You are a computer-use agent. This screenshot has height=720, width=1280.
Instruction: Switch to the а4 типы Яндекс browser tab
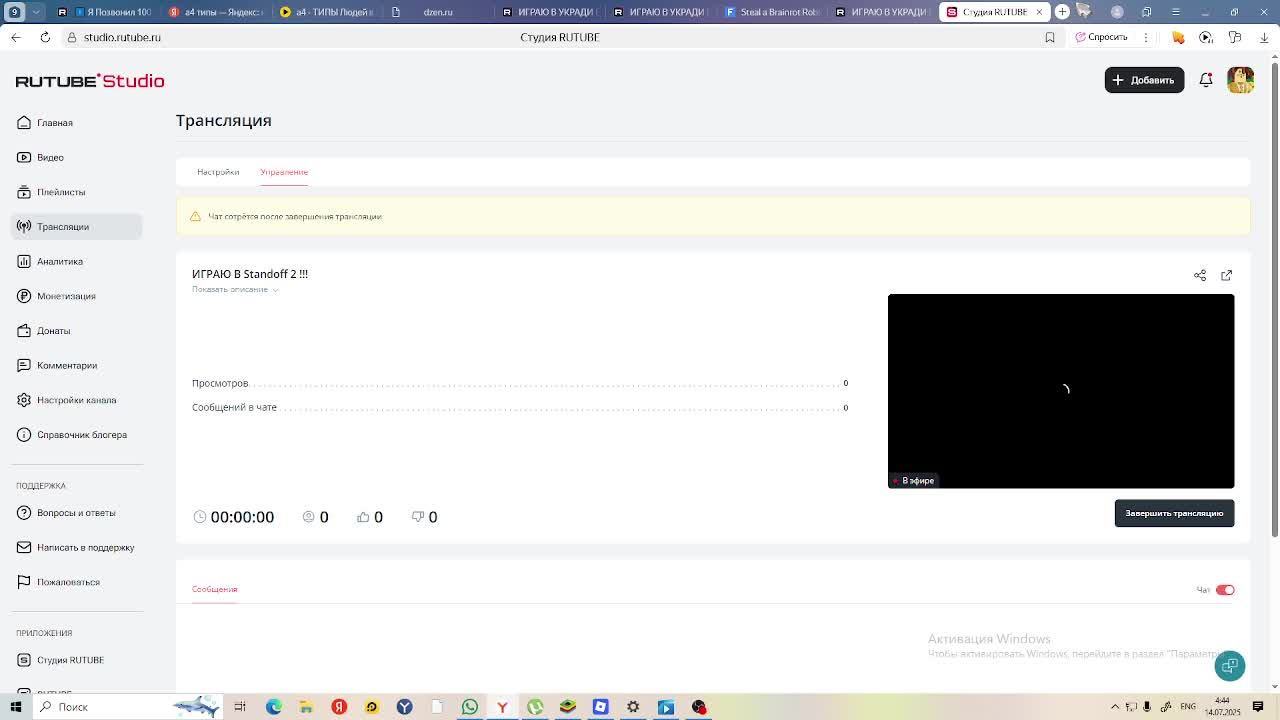click(216, 12)
